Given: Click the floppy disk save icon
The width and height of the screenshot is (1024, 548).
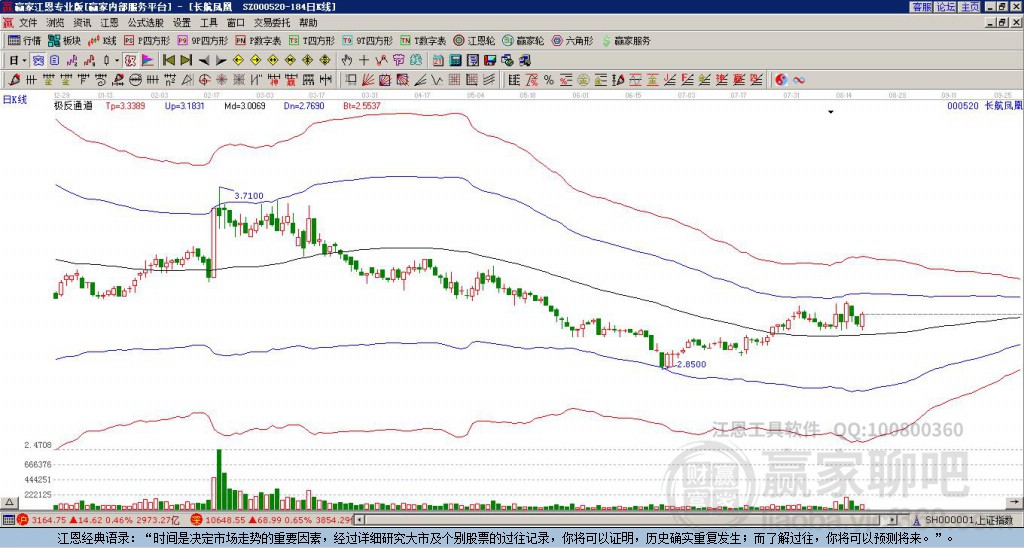Looking at the screenshot, I should pos(490,61).
